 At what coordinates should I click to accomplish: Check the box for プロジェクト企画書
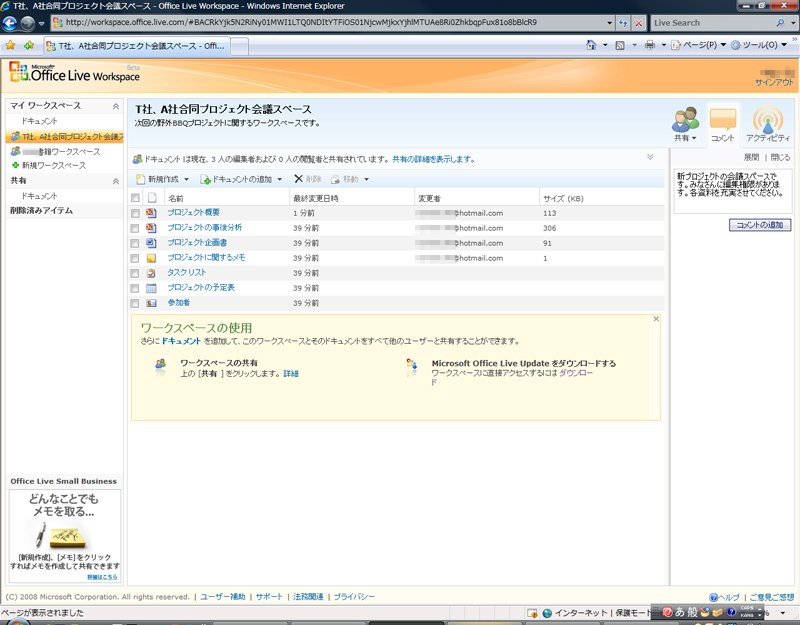[135, 243]
